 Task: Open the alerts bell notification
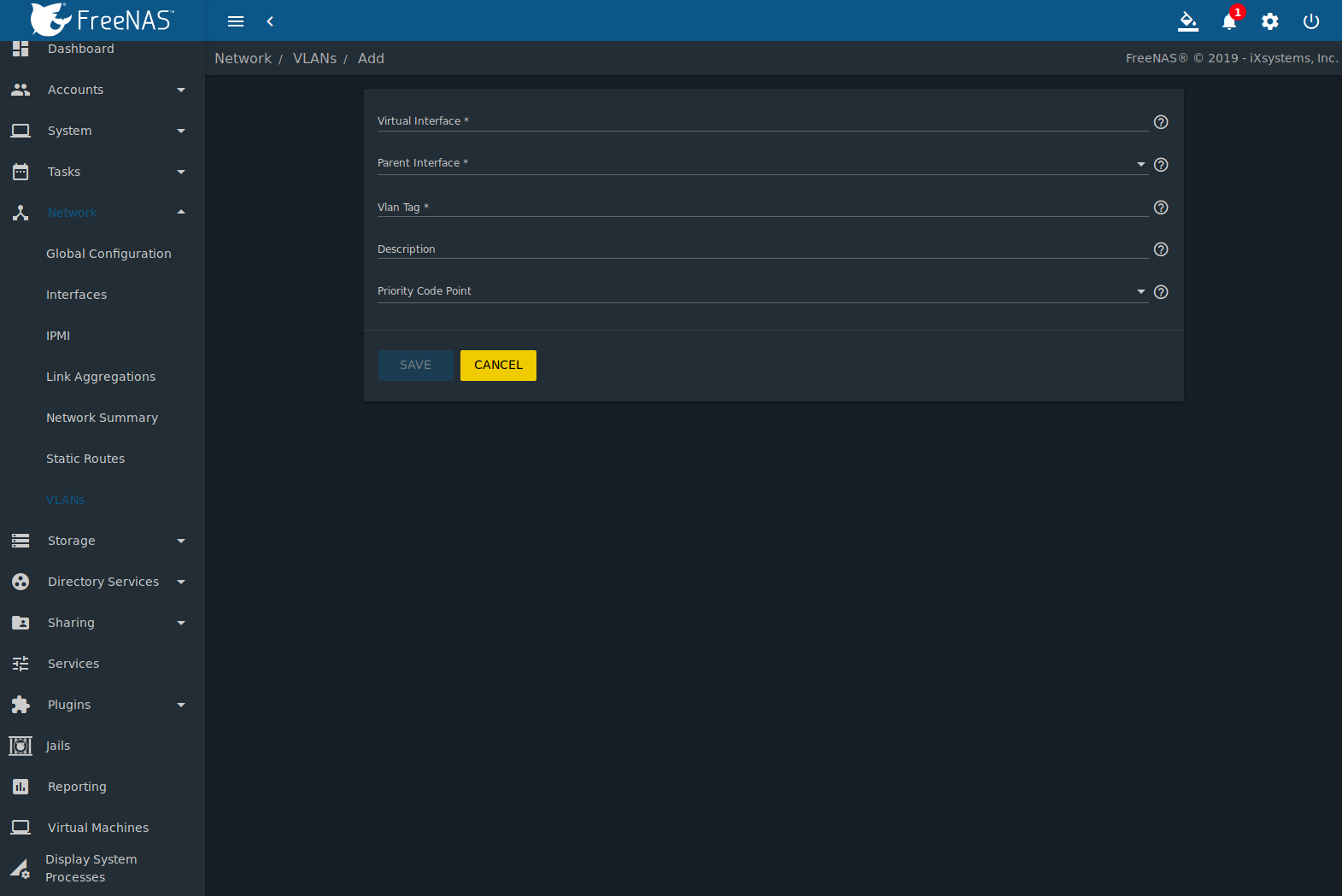(1229, 21)
